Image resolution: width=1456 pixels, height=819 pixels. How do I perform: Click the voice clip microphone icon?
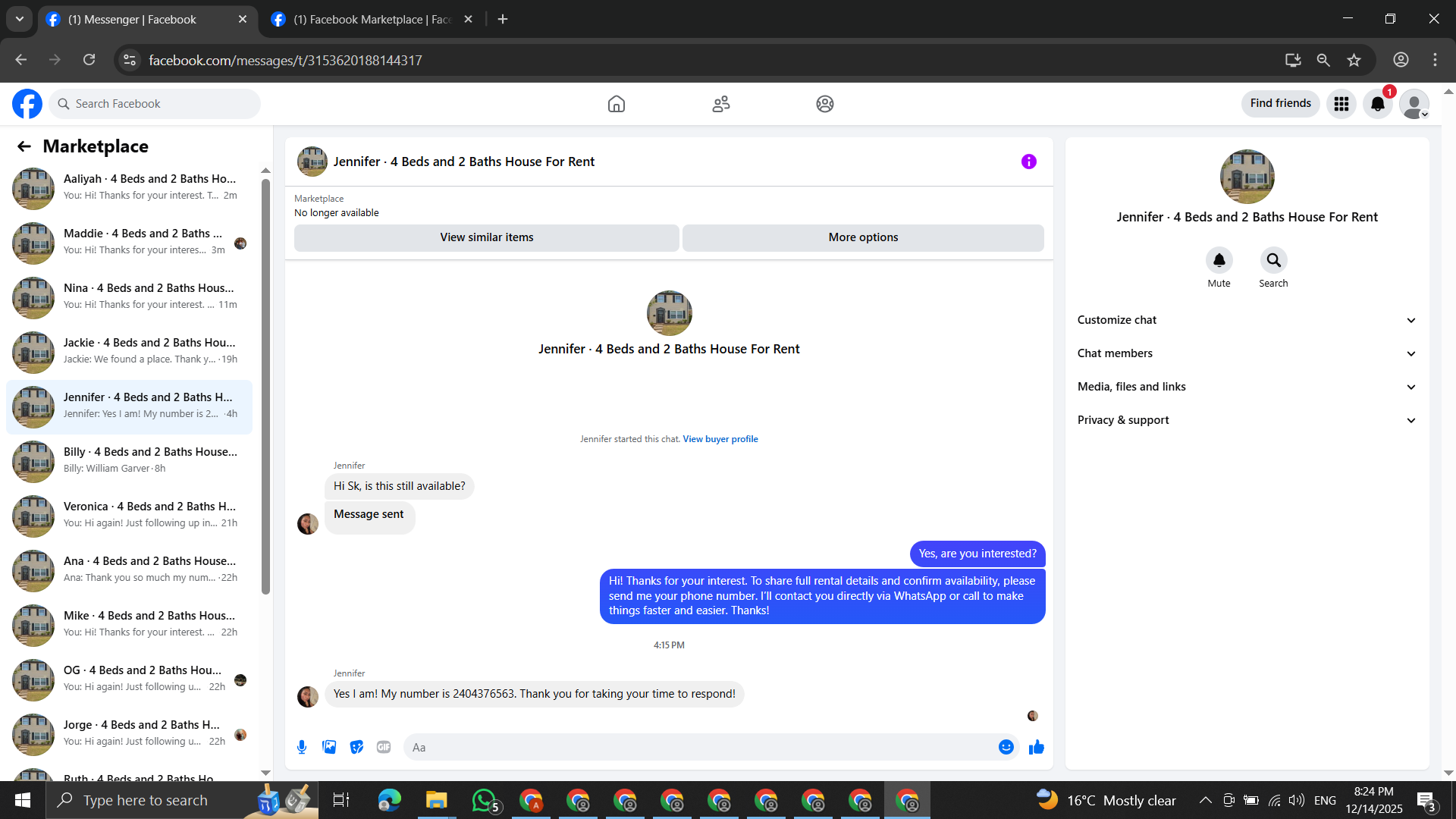302,747
